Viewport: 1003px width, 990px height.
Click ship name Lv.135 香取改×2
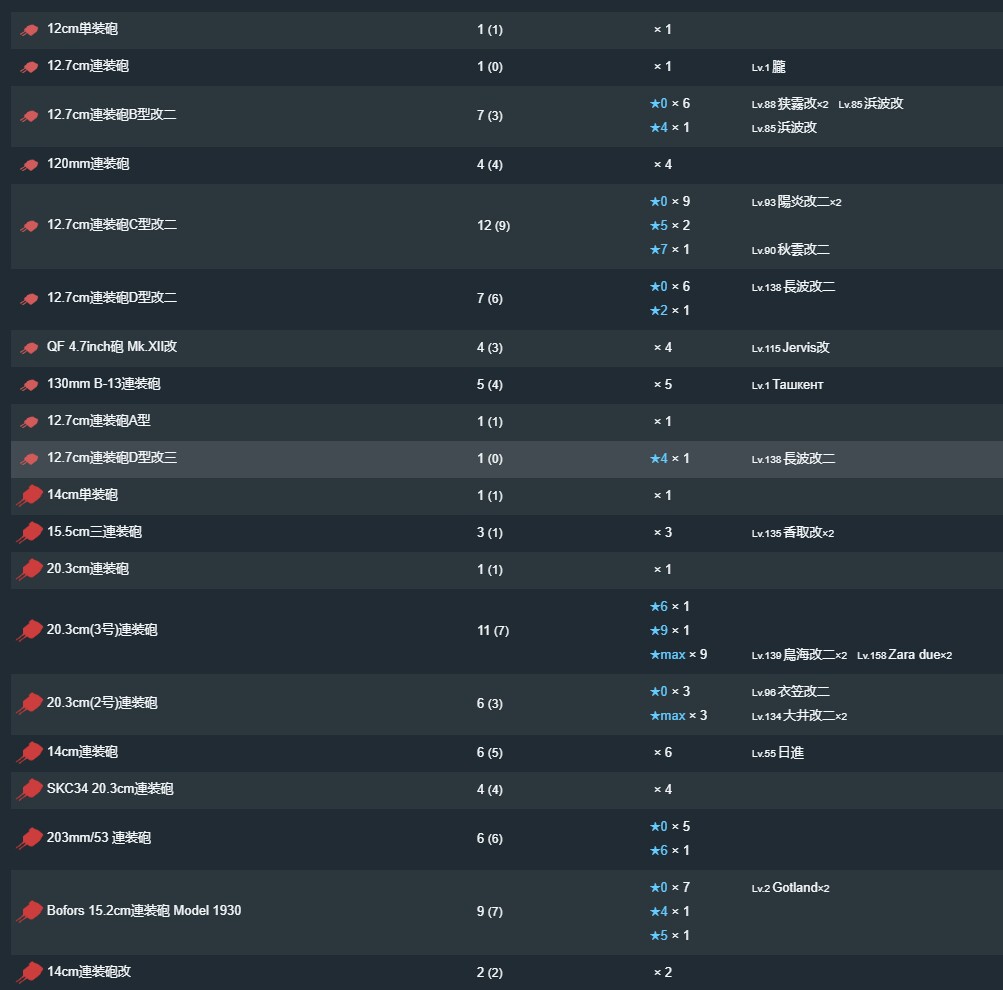793,532
